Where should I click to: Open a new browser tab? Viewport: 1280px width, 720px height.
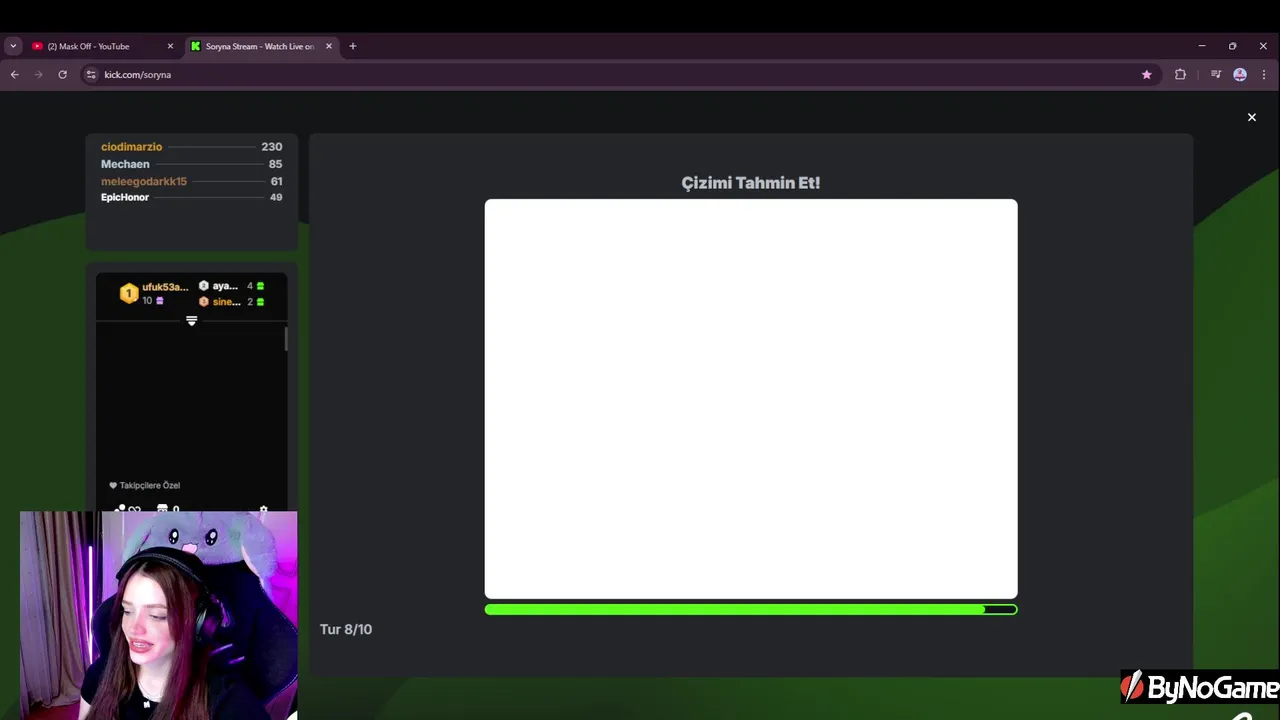click(352, 46)
